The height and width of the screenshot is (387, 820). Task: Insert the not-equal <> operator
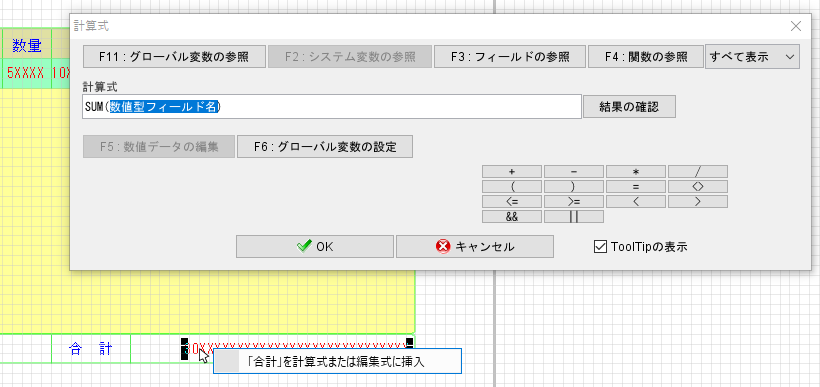click(x=698, y=187)
